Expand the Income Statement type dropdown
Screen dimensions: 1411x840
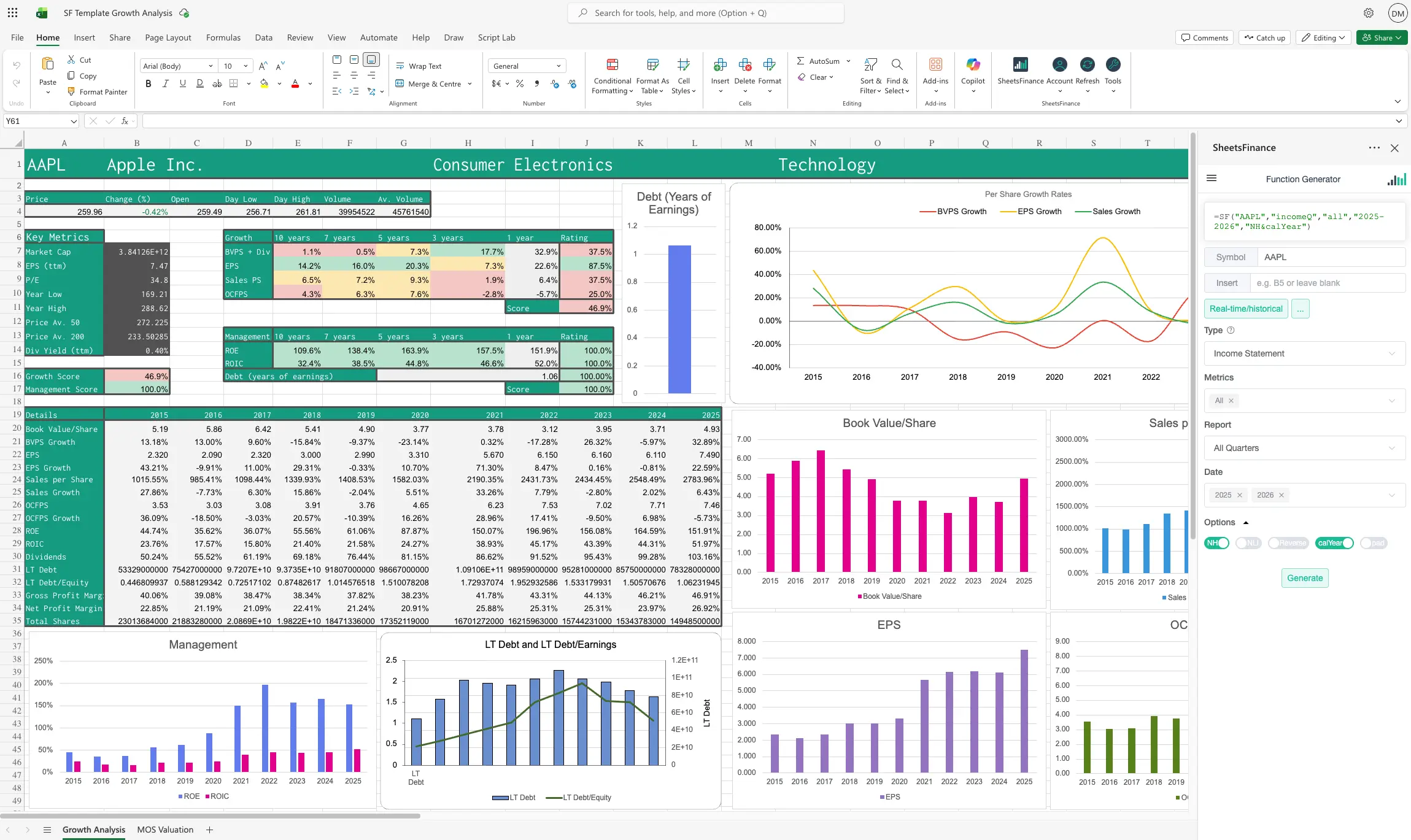pos(1304,353)
